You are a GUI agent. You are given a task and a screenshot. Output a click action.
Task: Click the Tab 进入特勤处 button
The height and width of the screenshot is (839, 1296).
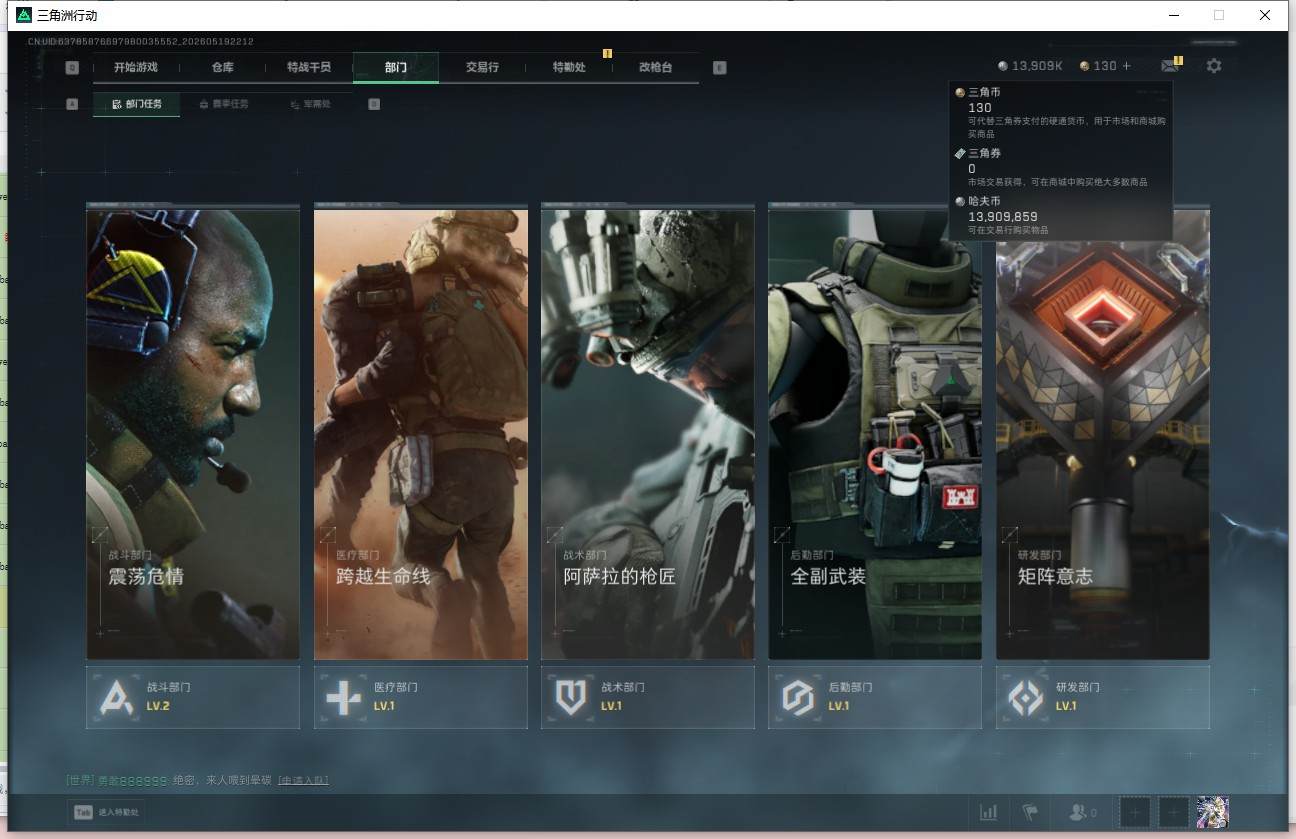105,813
